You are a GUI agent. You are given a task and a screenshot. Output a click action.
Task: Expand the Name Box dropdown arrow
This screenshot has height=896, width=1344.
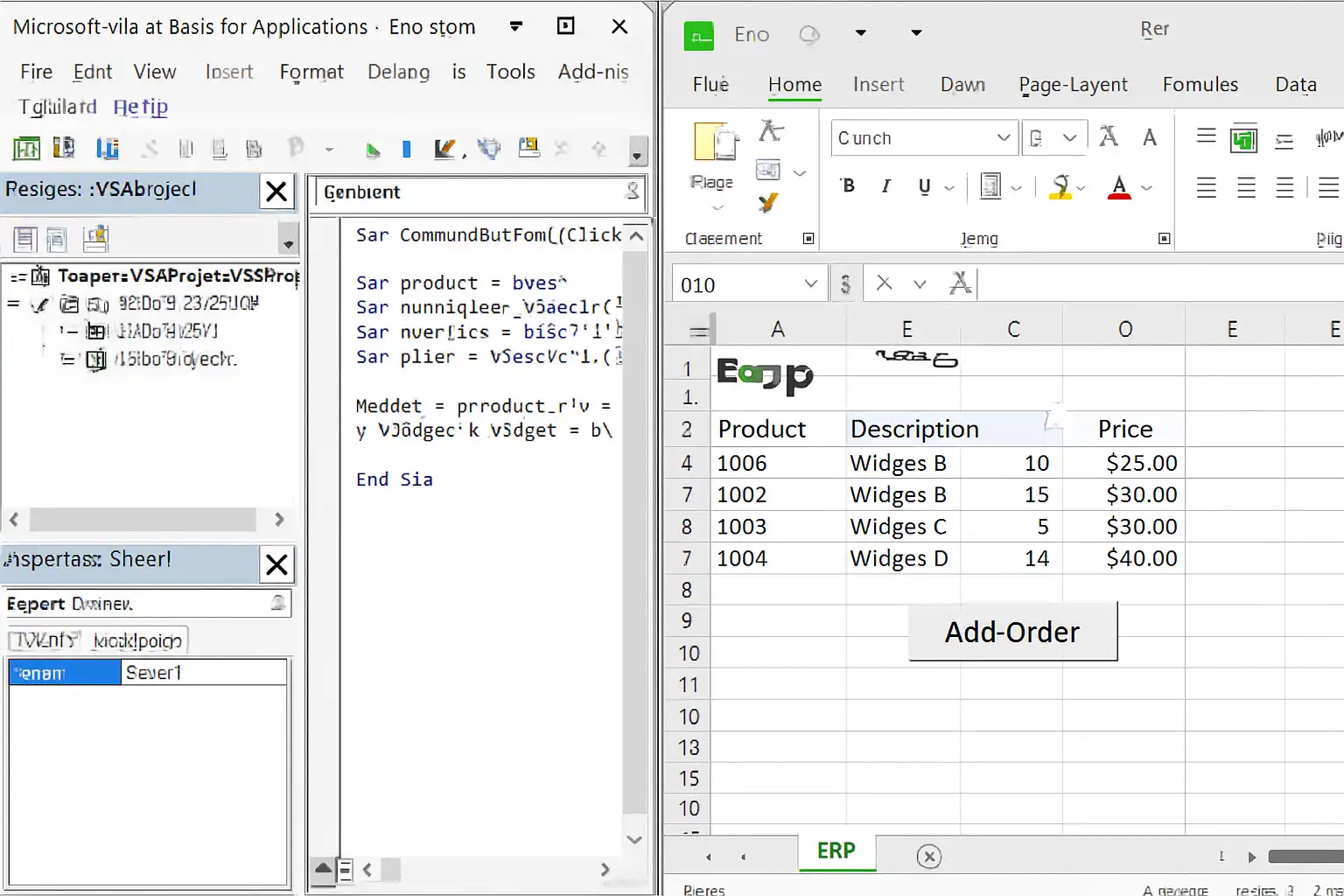click(810, 284)
